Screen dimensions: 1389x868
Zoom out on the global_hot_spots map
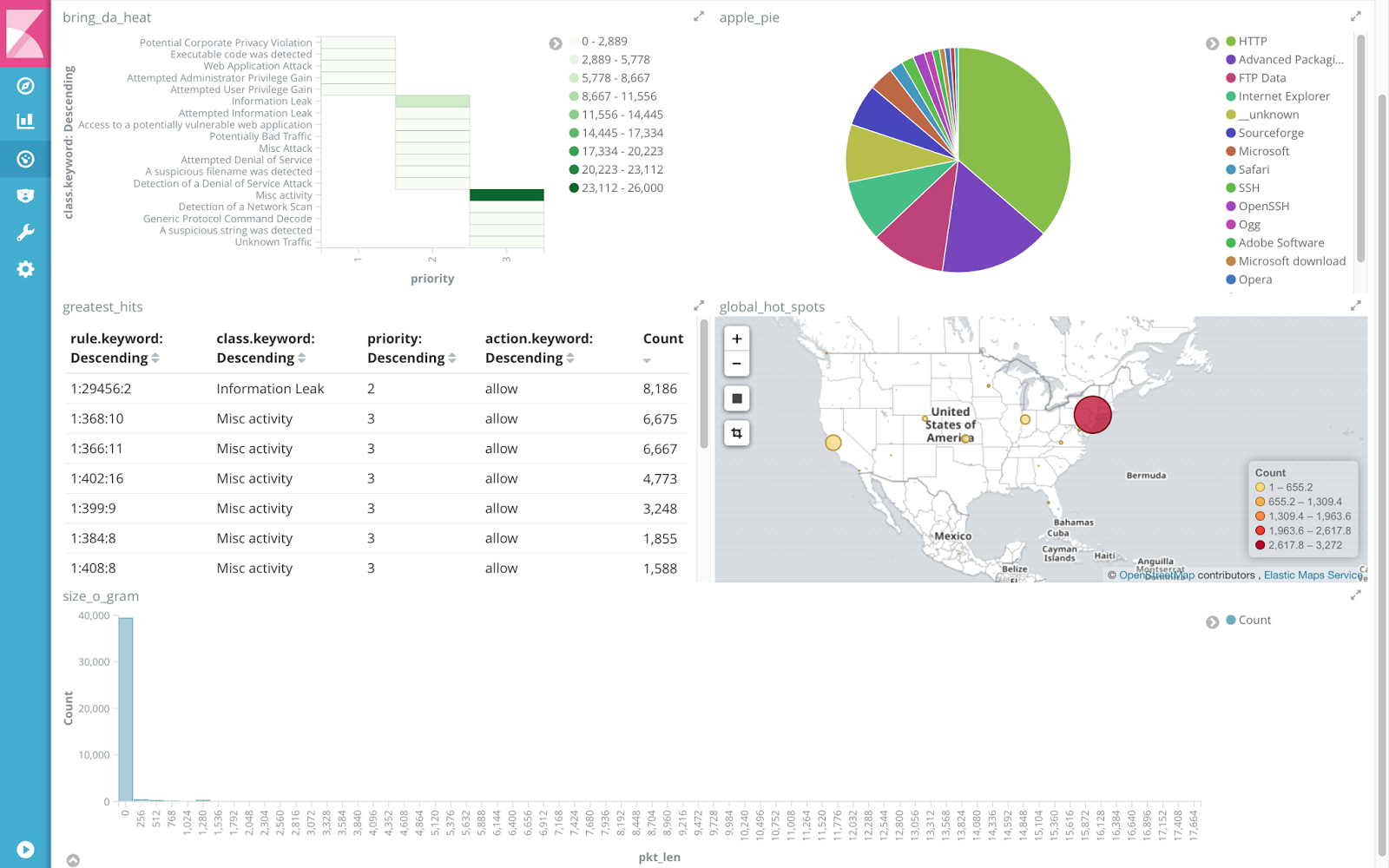735,364
